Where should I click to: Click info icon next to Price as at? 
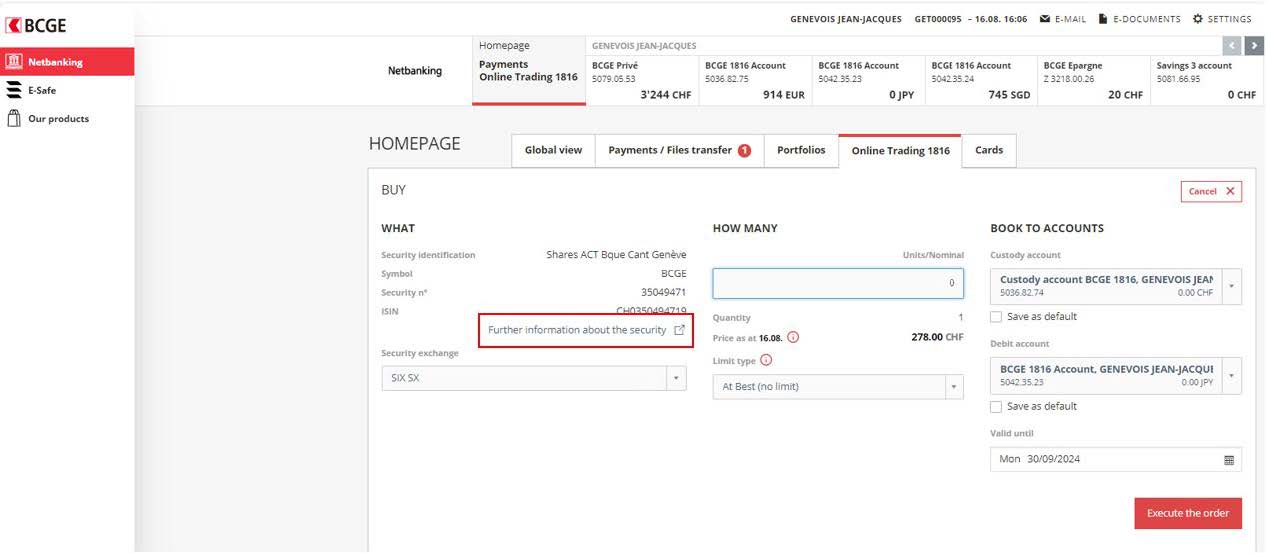[793, 337]
